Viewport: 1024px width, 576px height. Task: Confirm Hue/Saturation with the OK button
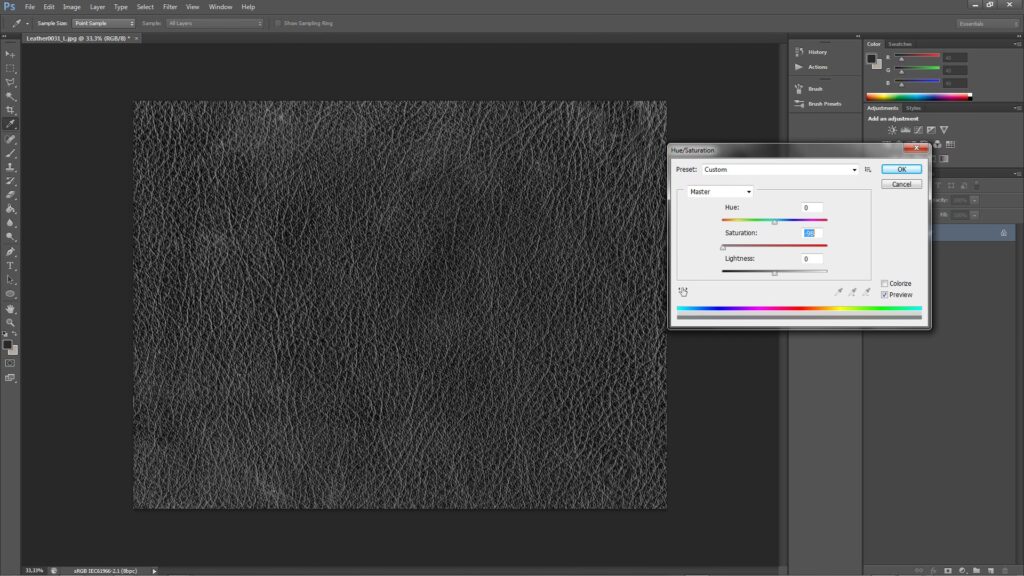click(901, 170)
